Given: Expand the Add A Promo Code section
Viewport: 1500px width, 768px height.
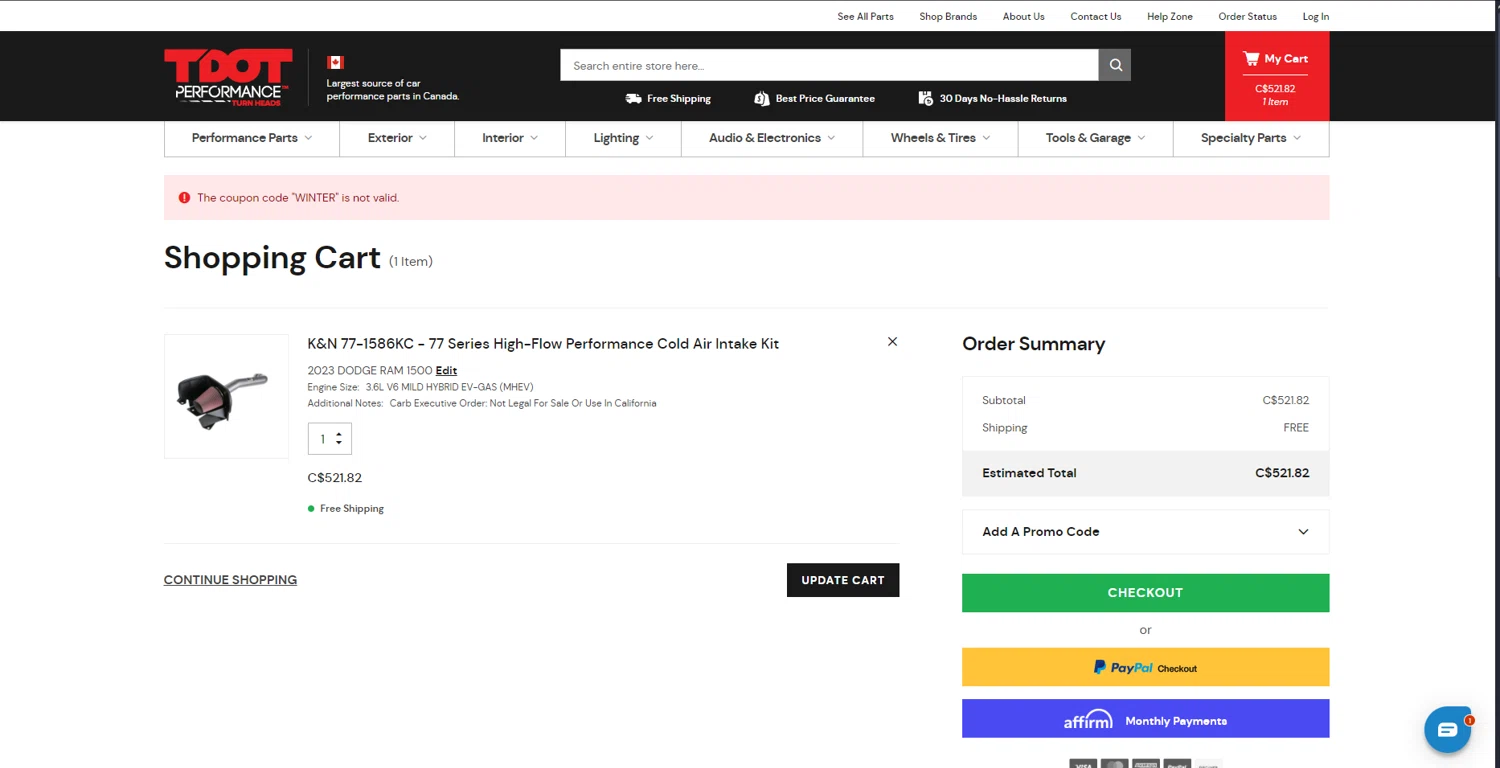Looking at the screenshot, I should pyautogui.click(x=1145, y=532).
